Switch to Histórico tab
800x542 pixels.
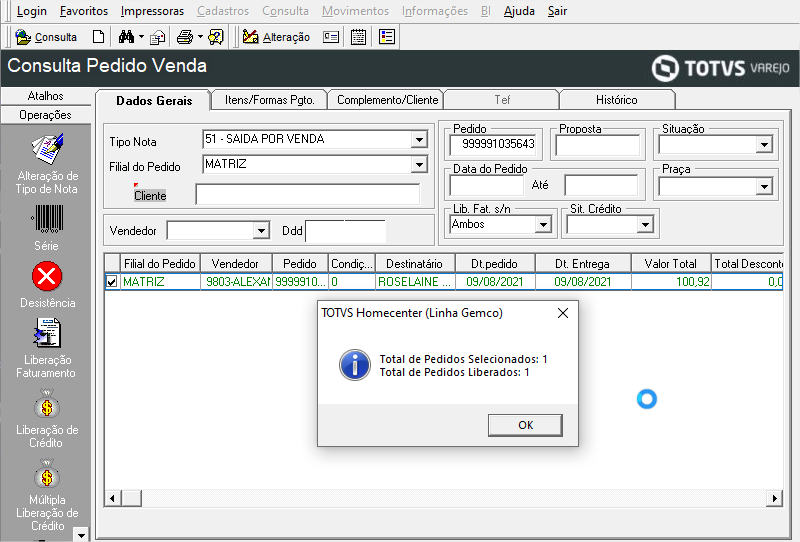(x=616, y=100)
